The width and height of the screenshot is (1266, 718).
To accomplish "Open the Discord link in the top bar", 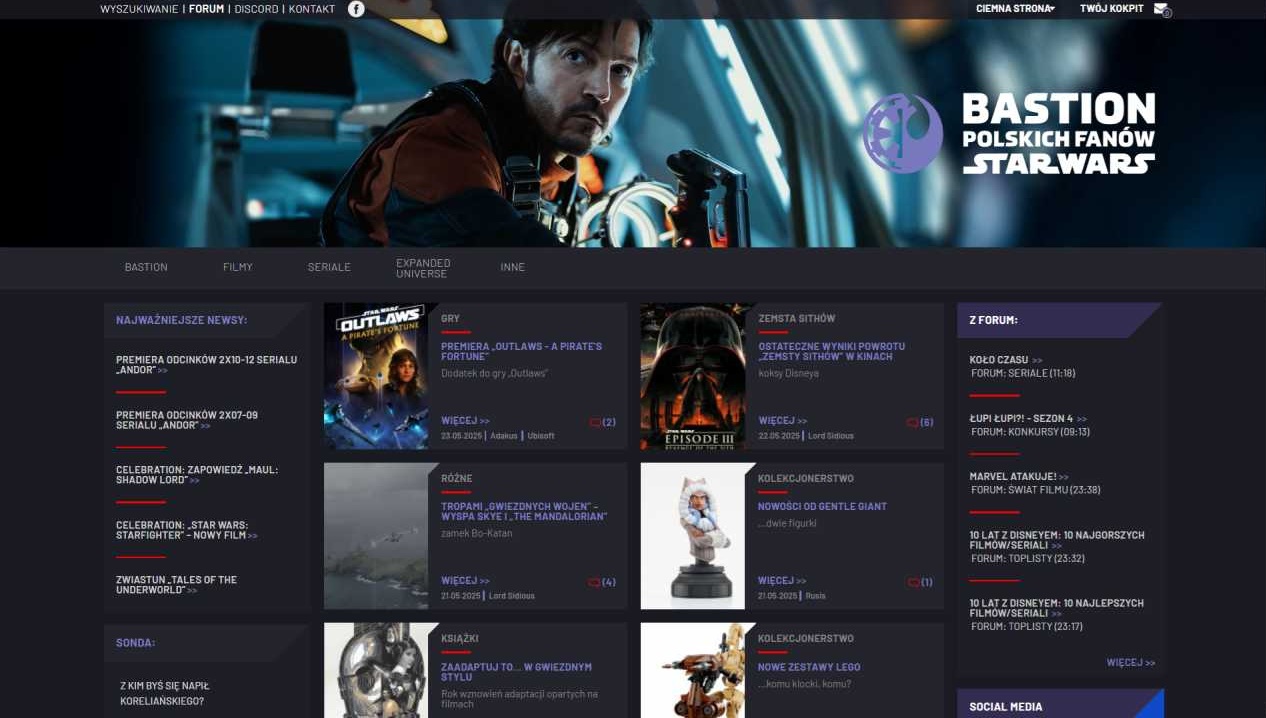I will click(257, 9).
